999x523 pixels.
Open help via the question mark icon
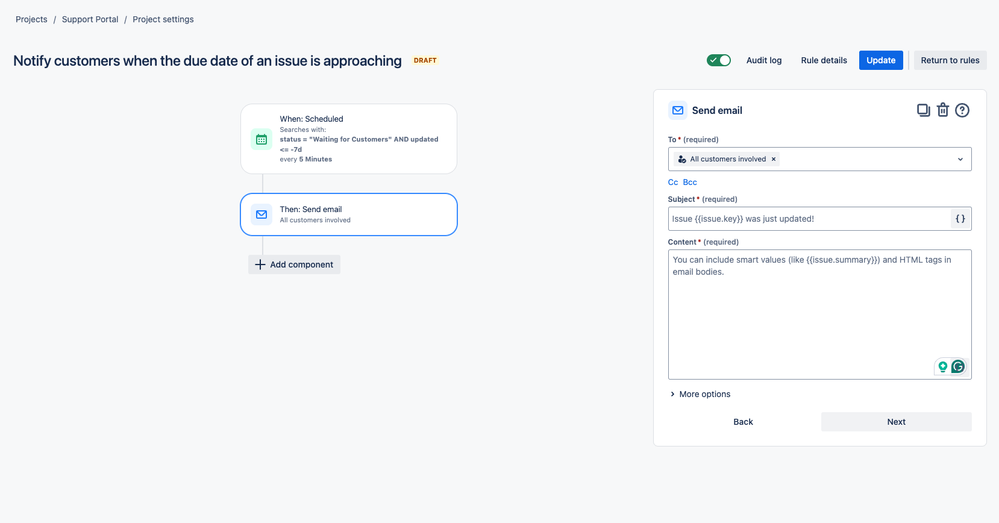[x=962, y=110]
